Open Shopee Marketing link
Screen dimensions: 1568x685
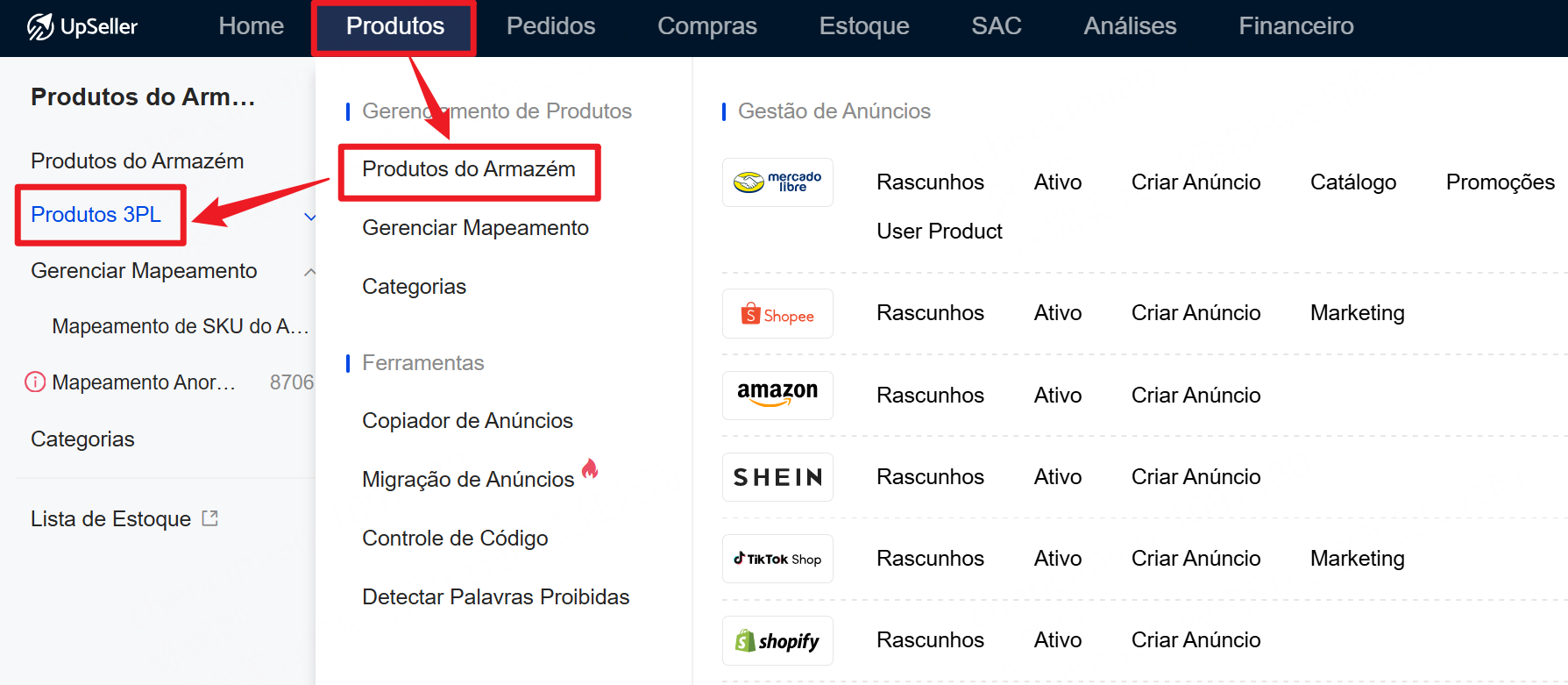1357,313
